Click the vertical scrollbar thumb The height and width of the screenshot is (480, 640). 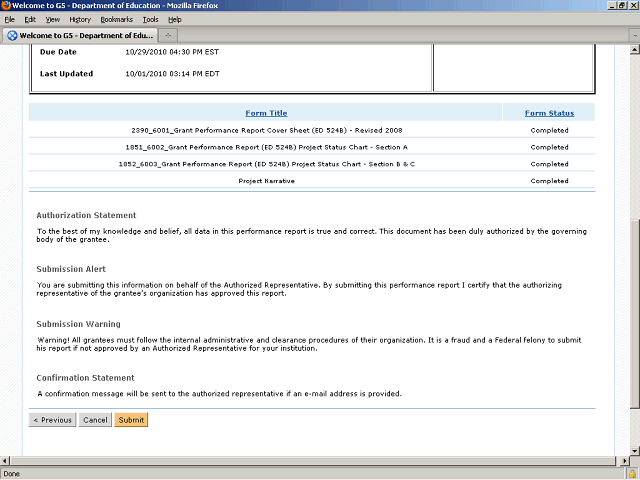point(634,314)
